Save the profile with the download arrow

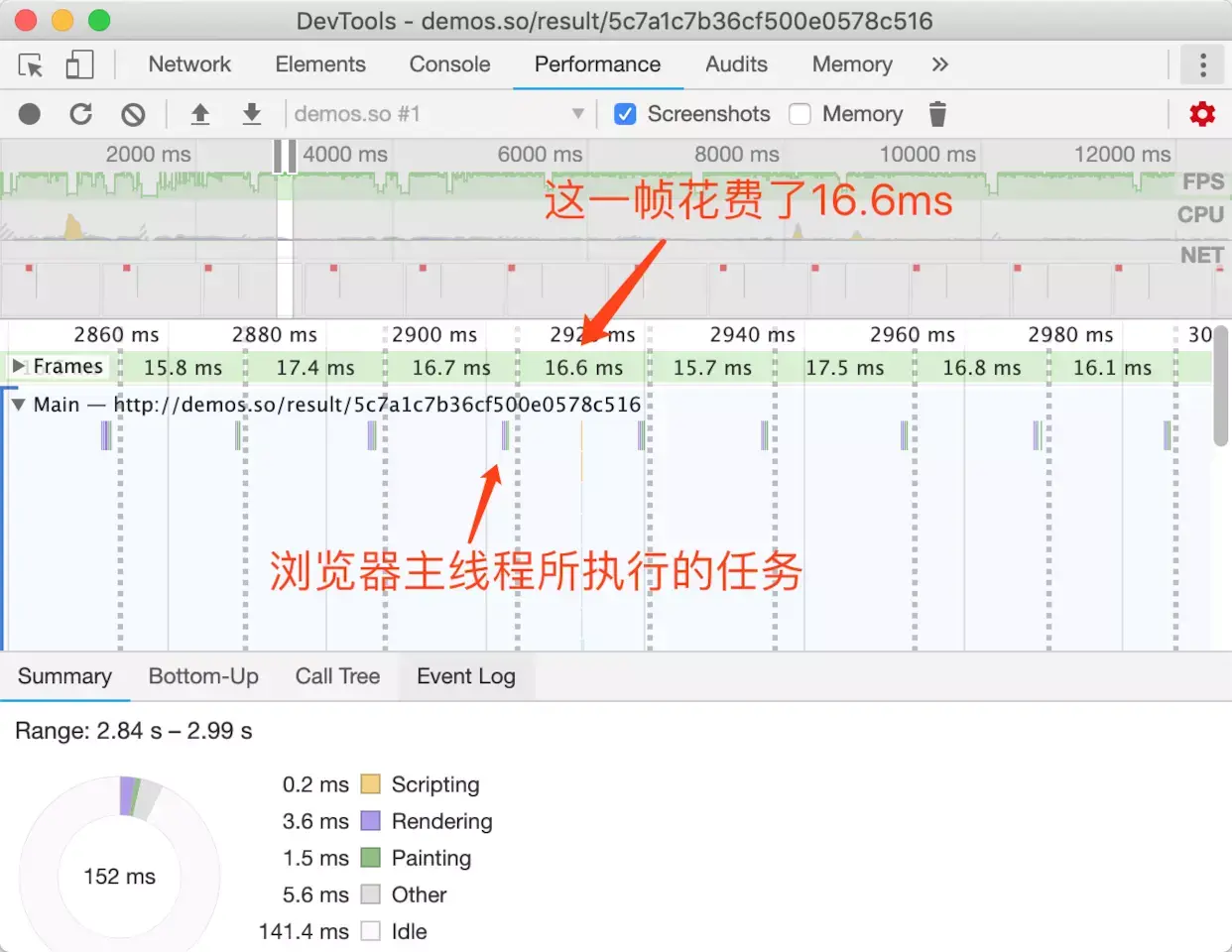click(x=252, y=114)
